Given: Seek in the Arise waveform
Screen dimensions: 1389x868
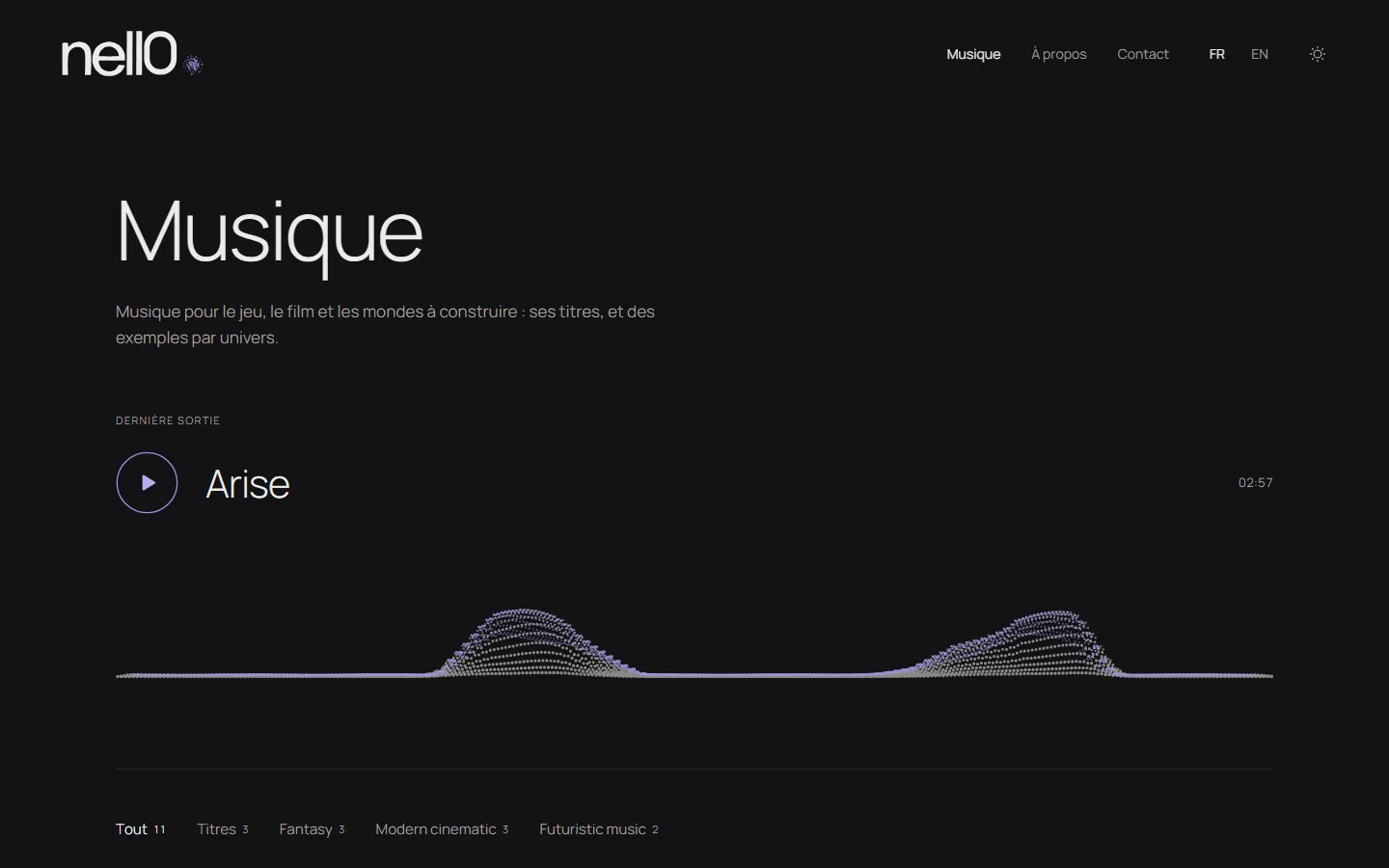Looking at the screenshot, I should pyautogui.click(x=694, y=643).
